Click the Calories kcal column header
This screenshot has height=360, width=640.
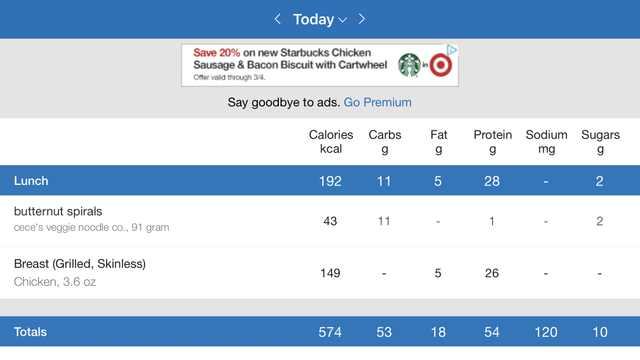(x=331, y=142)
